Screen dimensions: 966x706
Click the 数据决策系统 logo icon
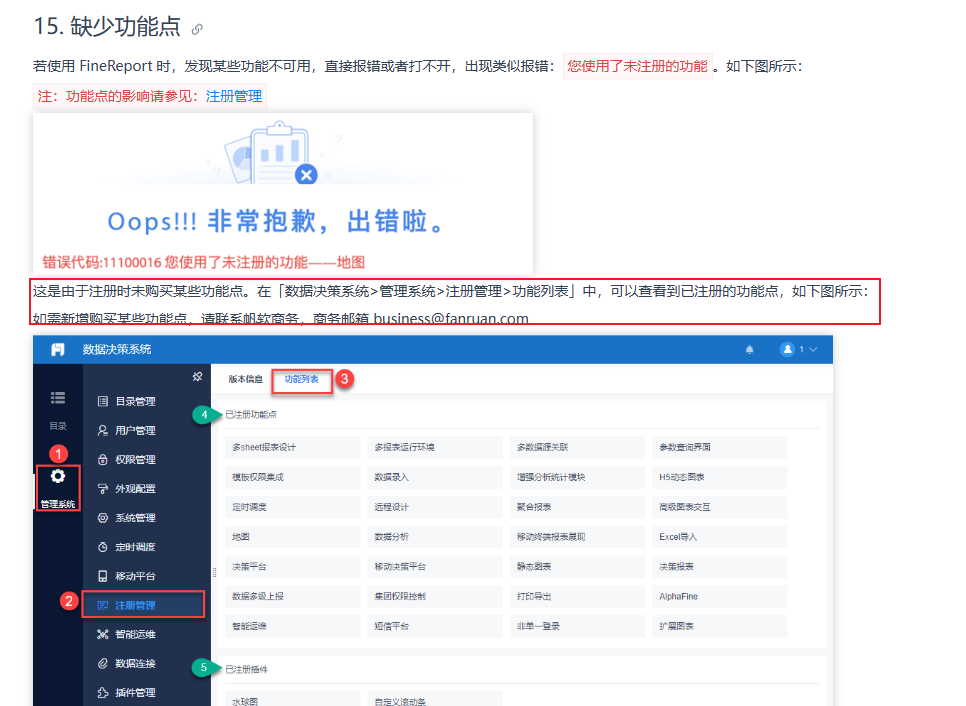pos(58,349)
